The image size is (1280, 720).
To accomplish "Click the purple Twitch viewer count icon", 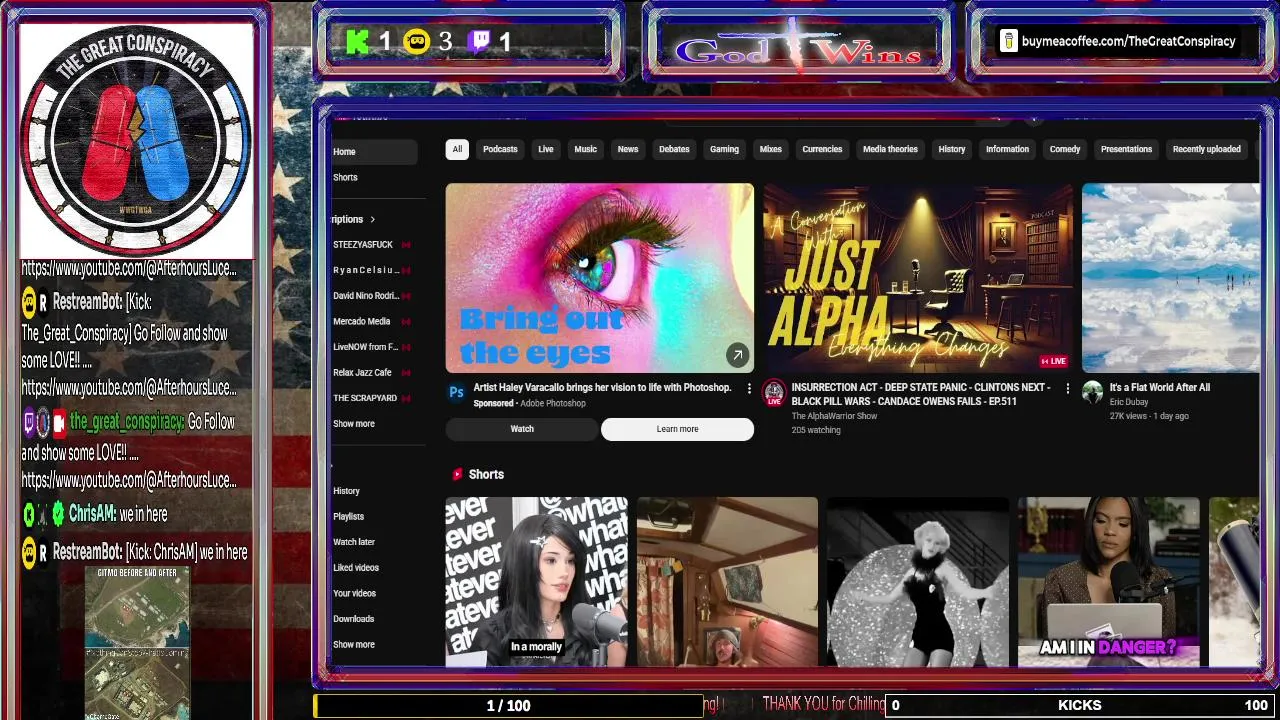I will 479,41.
